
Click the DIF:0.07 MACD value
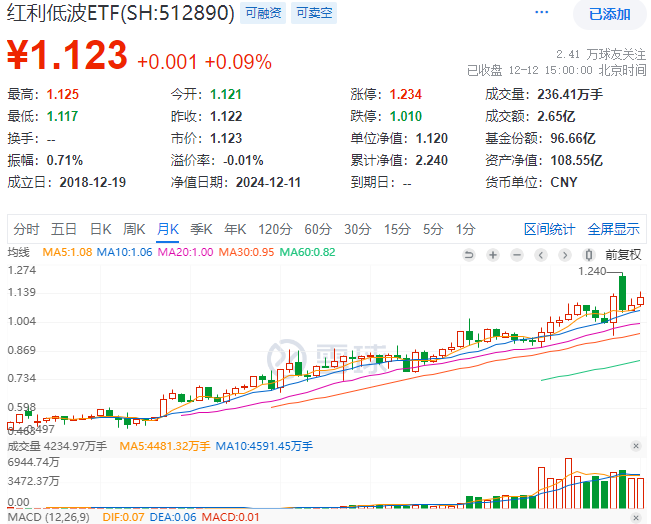click(123, 517)
